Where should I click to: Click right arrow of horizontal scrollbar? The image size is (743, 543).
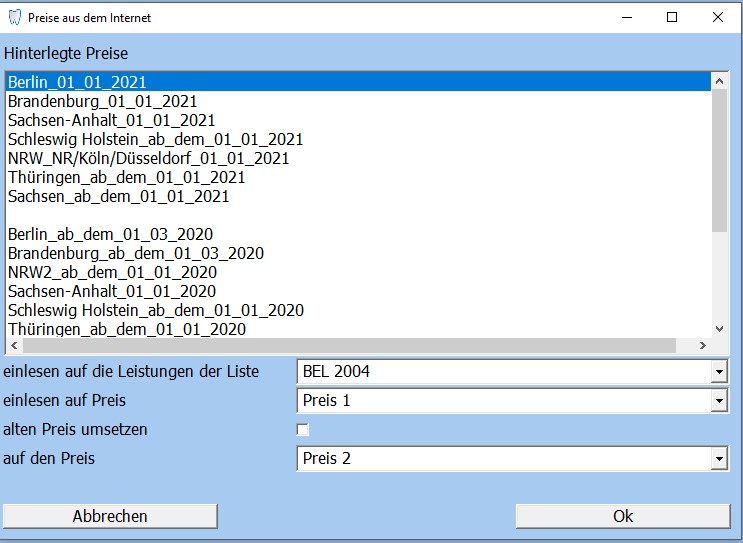[x=702, y=345]
